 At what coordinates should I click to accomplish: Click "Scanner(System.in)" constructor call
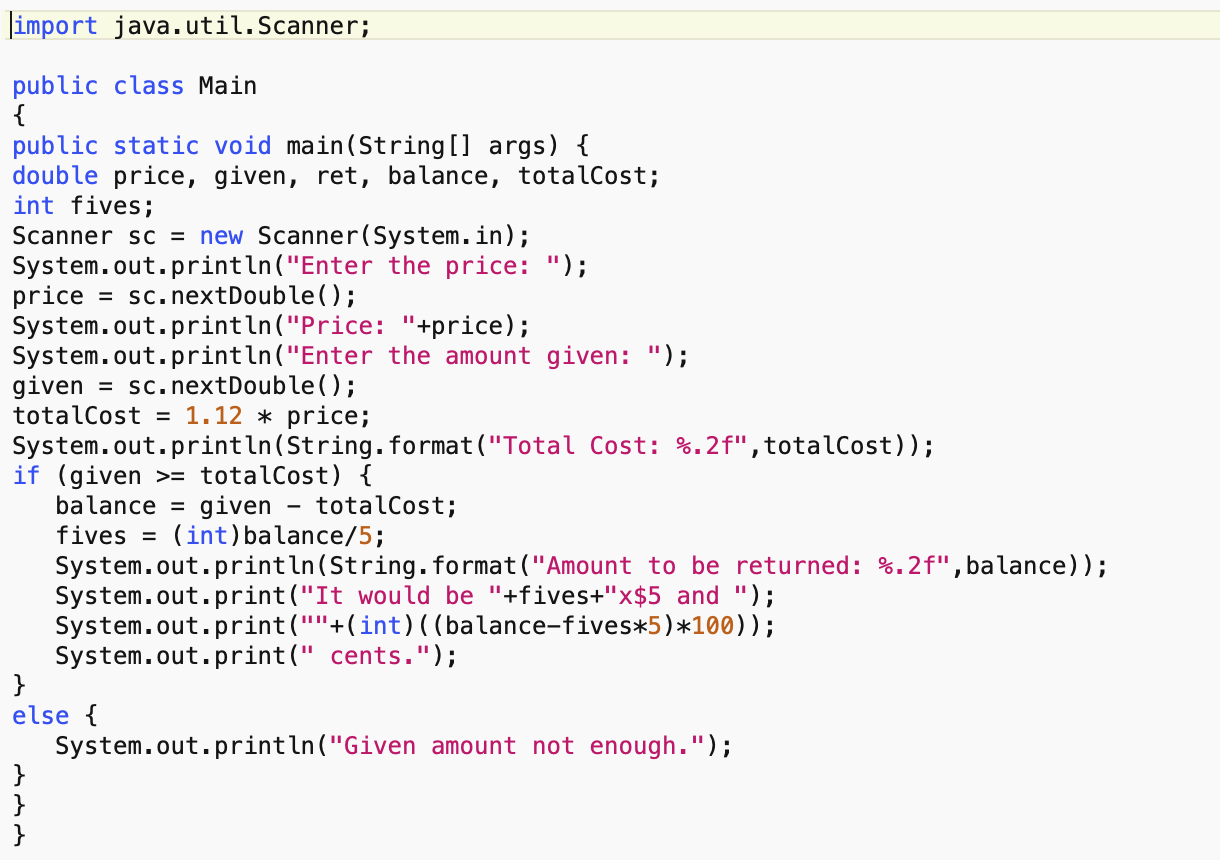point(387,236)
